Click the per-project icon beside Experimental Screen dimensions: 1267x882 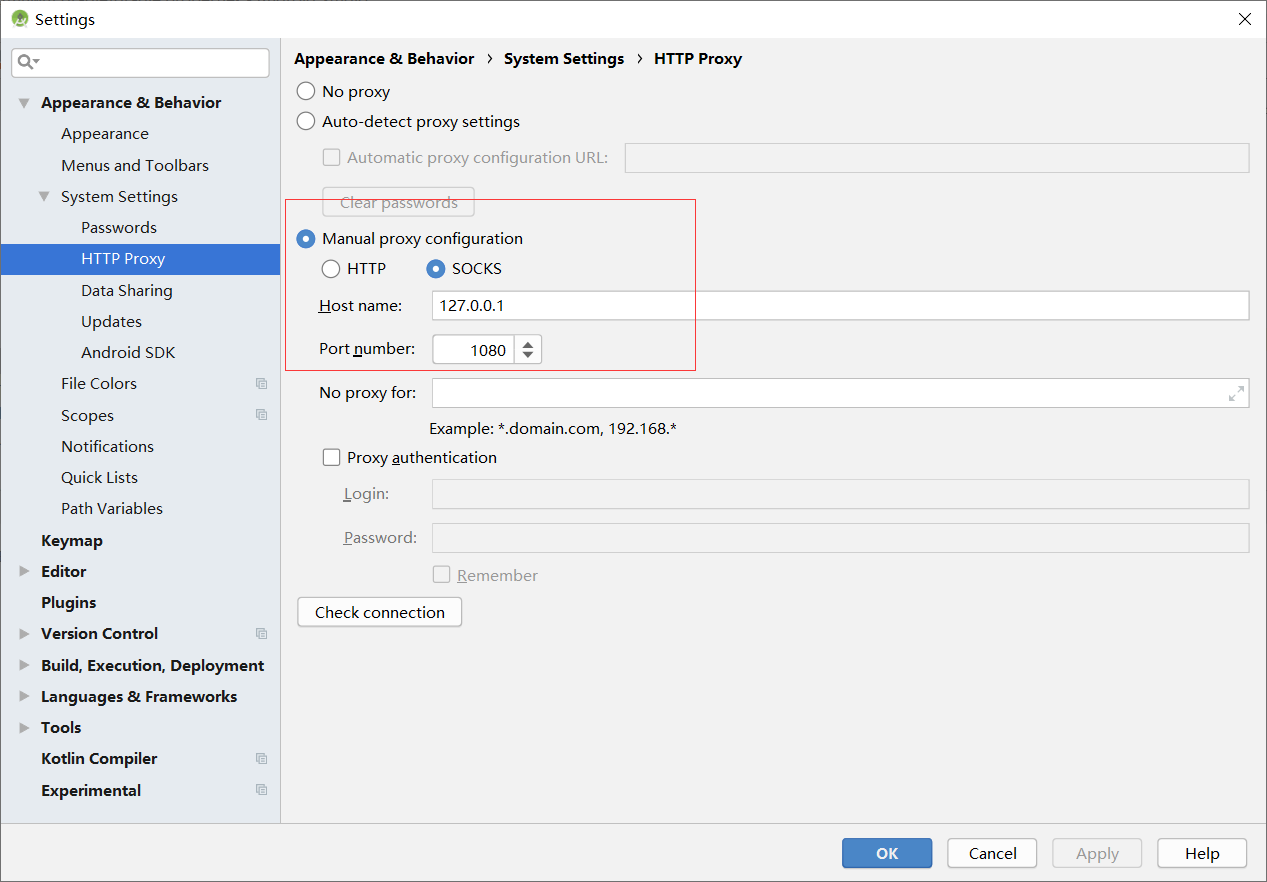coord(261,790)
